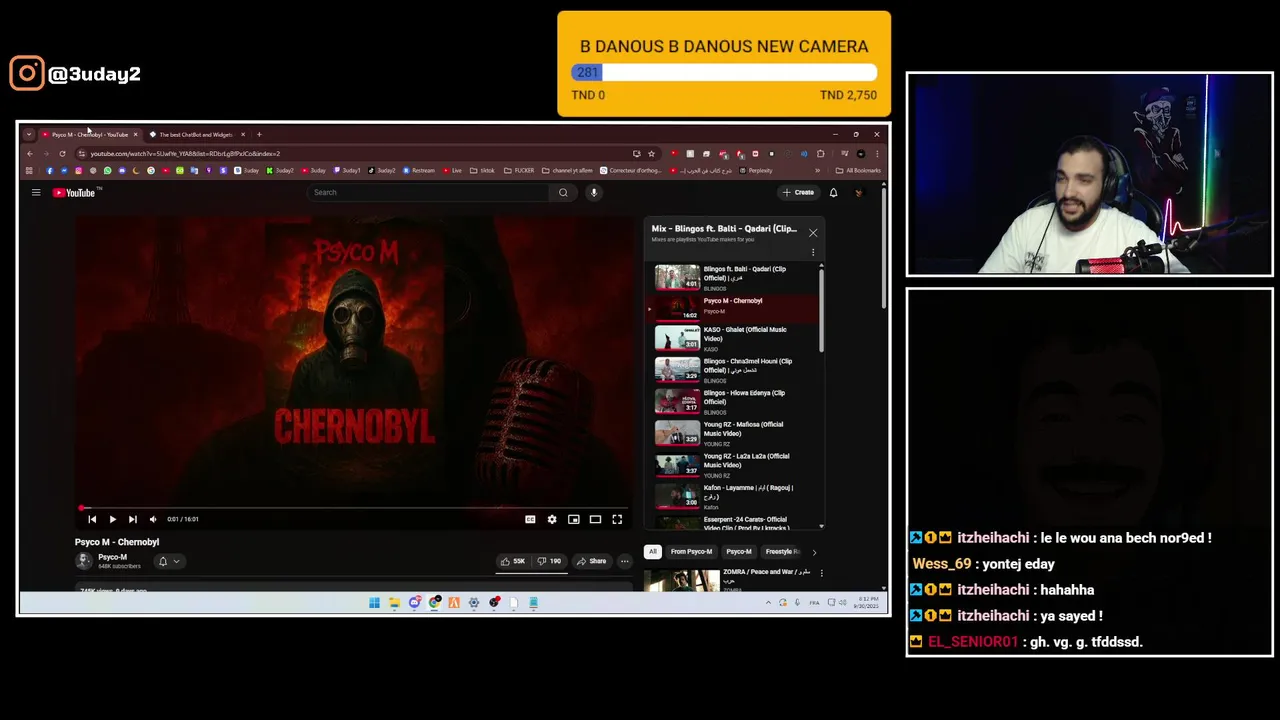Image resolution: width=1280 pixels, height=720 pixels.
Task: Open the Chrome extensions puzzle icon
Action: pos(820,154)
